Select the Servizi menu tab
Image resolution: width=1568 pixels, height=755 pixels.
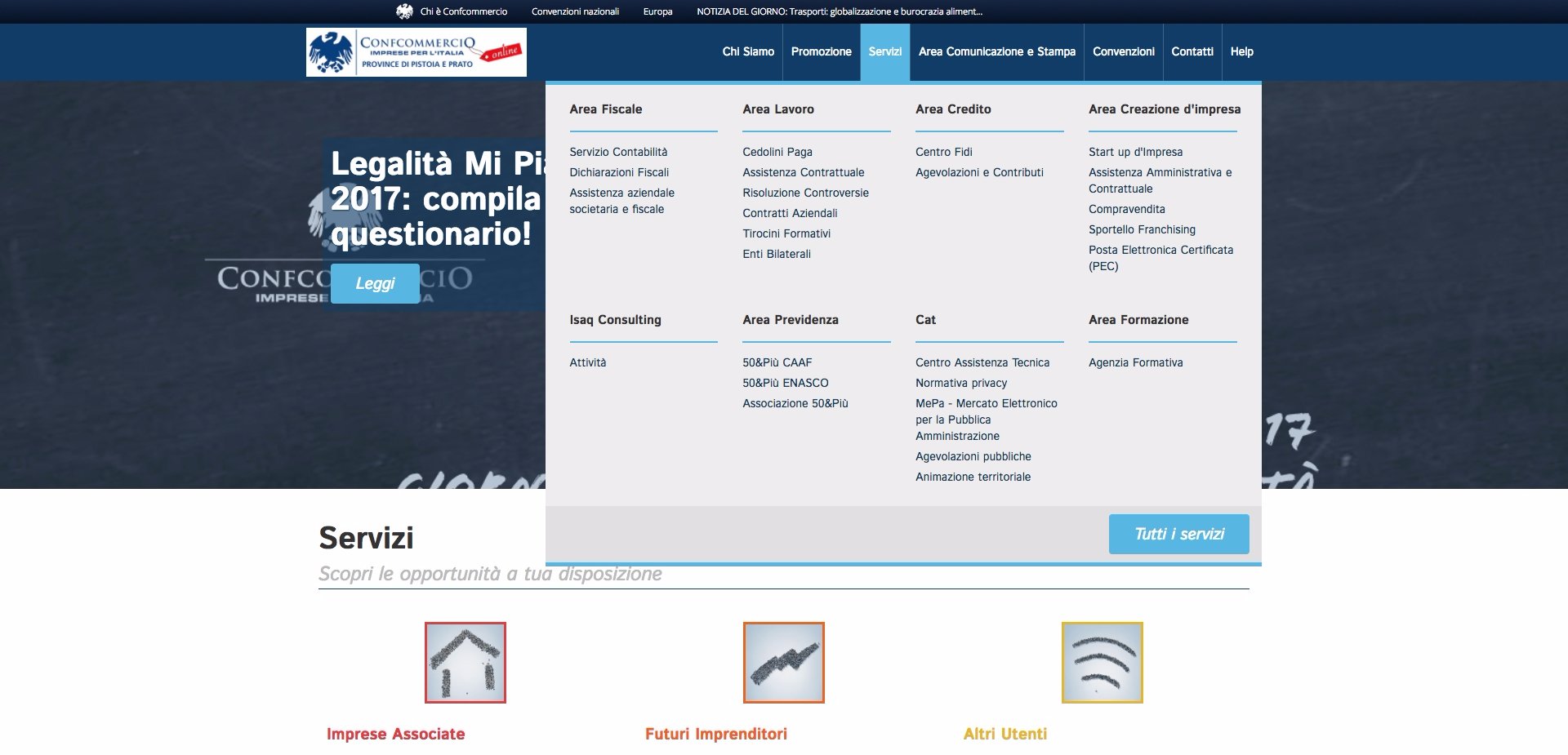(885, 51)
